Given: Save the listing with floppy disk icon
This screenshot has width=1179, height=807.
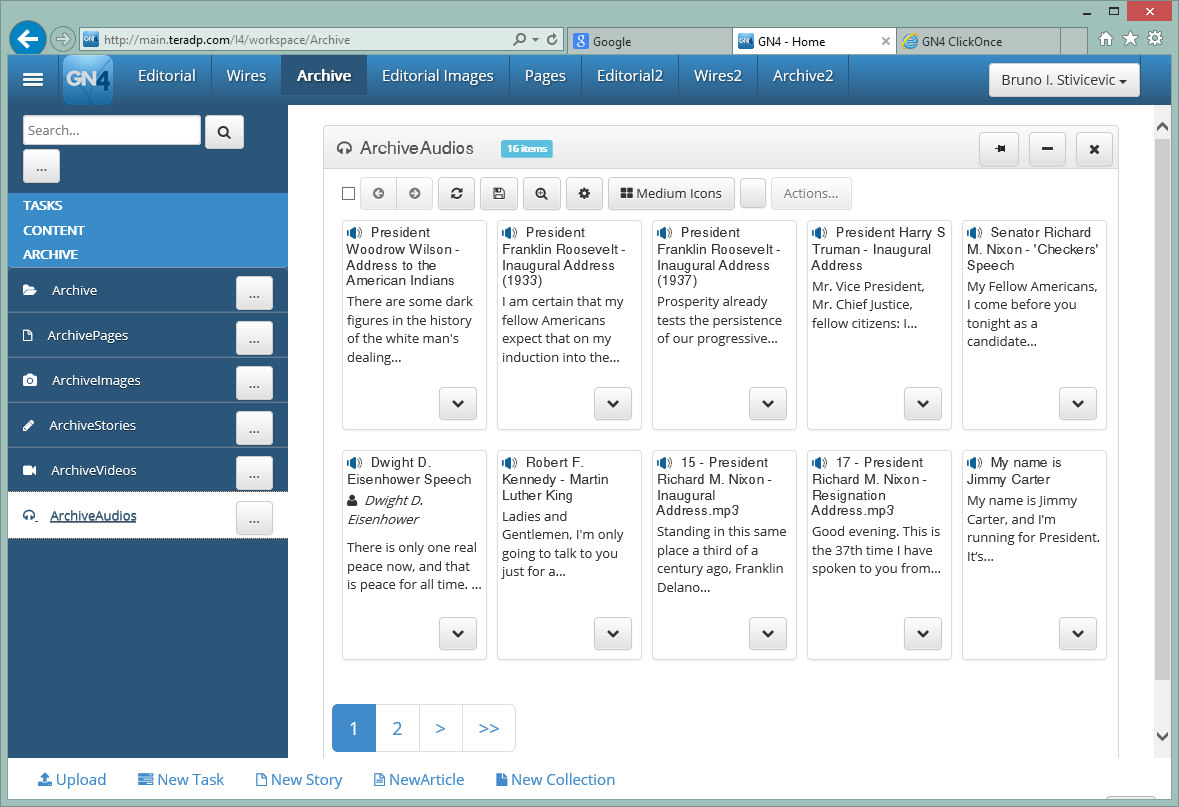Looking at the screenshot, I should coord(499,193).
